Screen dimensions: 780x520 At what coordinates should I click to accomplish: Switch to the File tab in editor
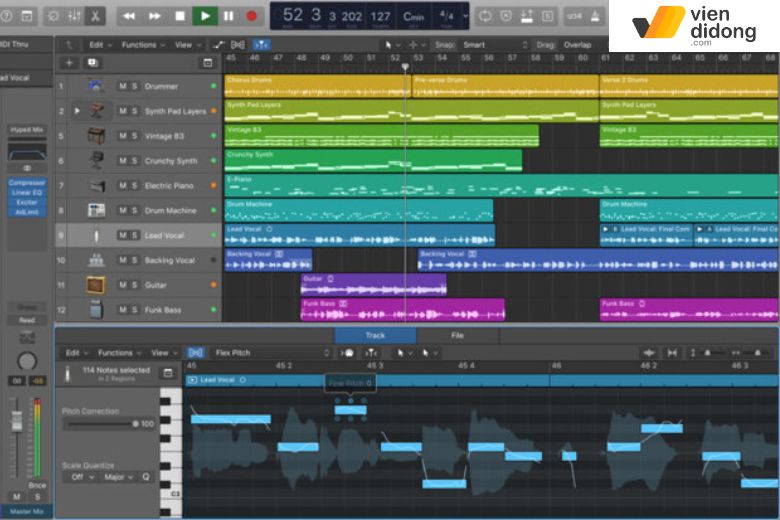(x=457, y=335)
